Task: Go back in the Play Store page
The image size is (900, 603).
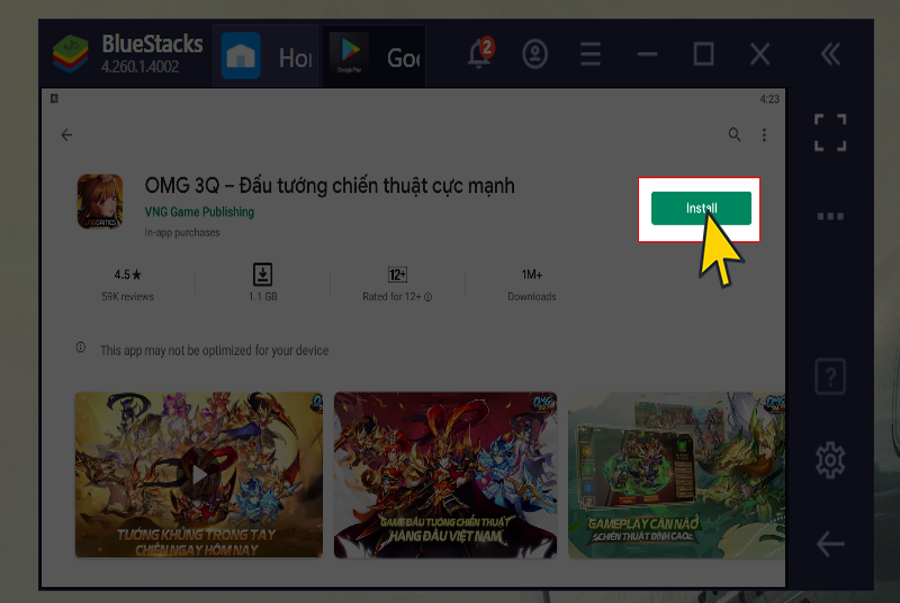Action: point(67,135)
